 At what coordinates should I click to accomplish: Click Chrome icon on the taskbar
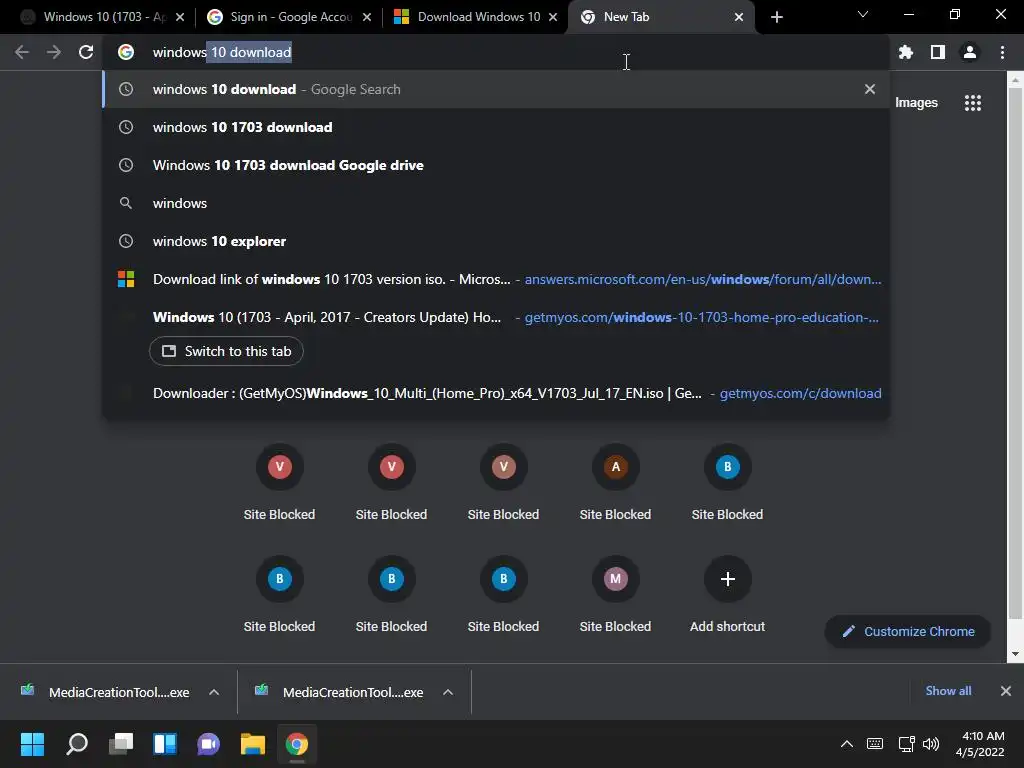click(296, 744)
